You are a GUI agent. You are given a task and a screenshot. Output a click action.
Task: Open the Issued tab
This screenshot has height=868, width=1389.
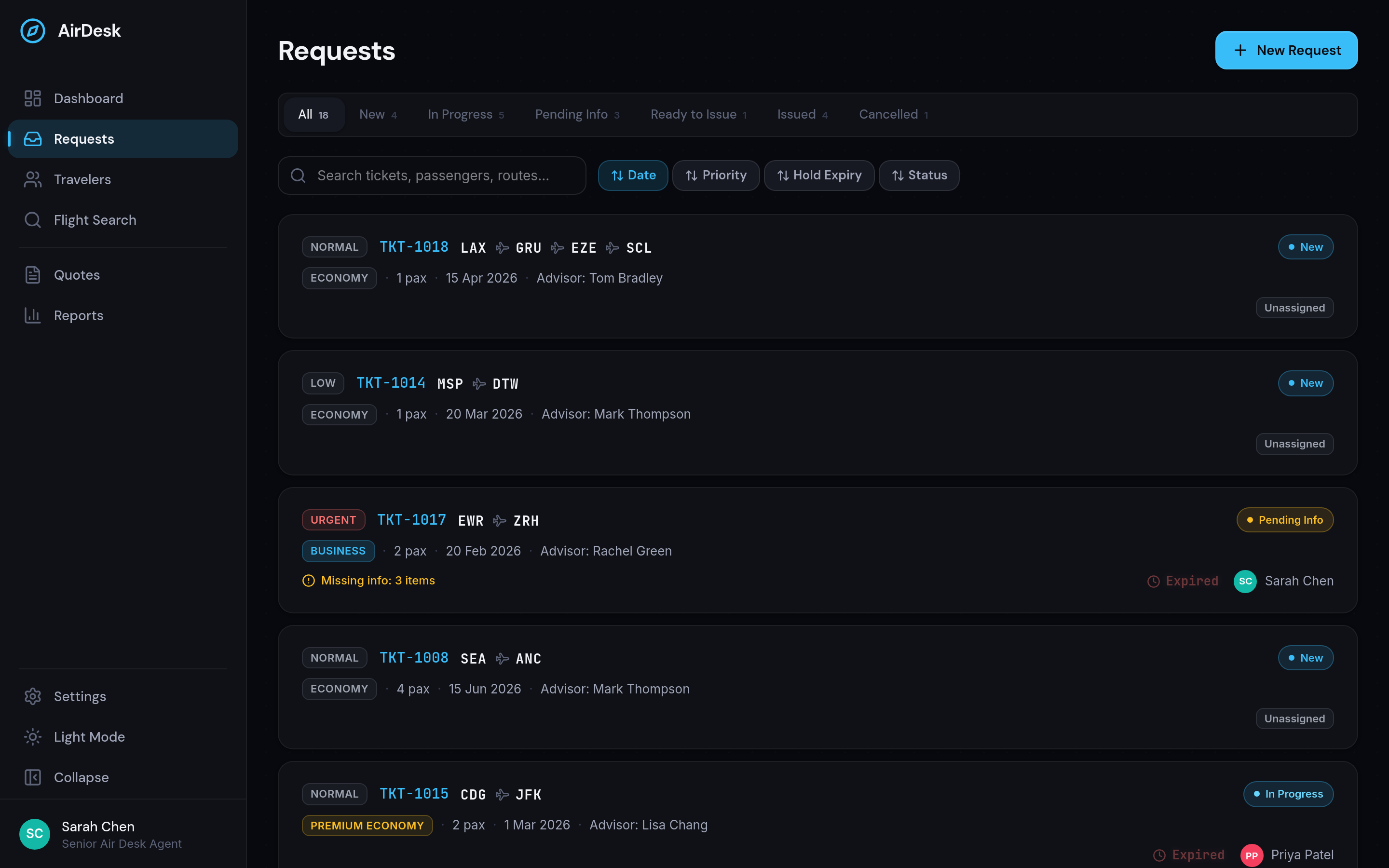pyautogui.click(x=801, y=114)
